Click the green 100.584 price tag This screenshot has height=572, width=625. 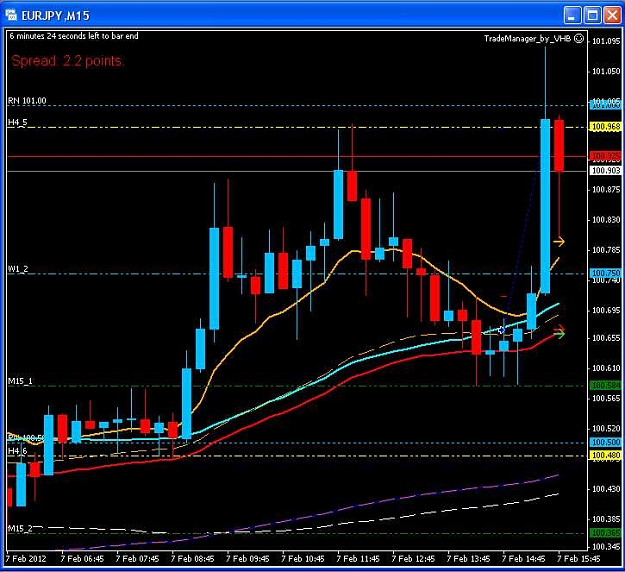point(605,385)
